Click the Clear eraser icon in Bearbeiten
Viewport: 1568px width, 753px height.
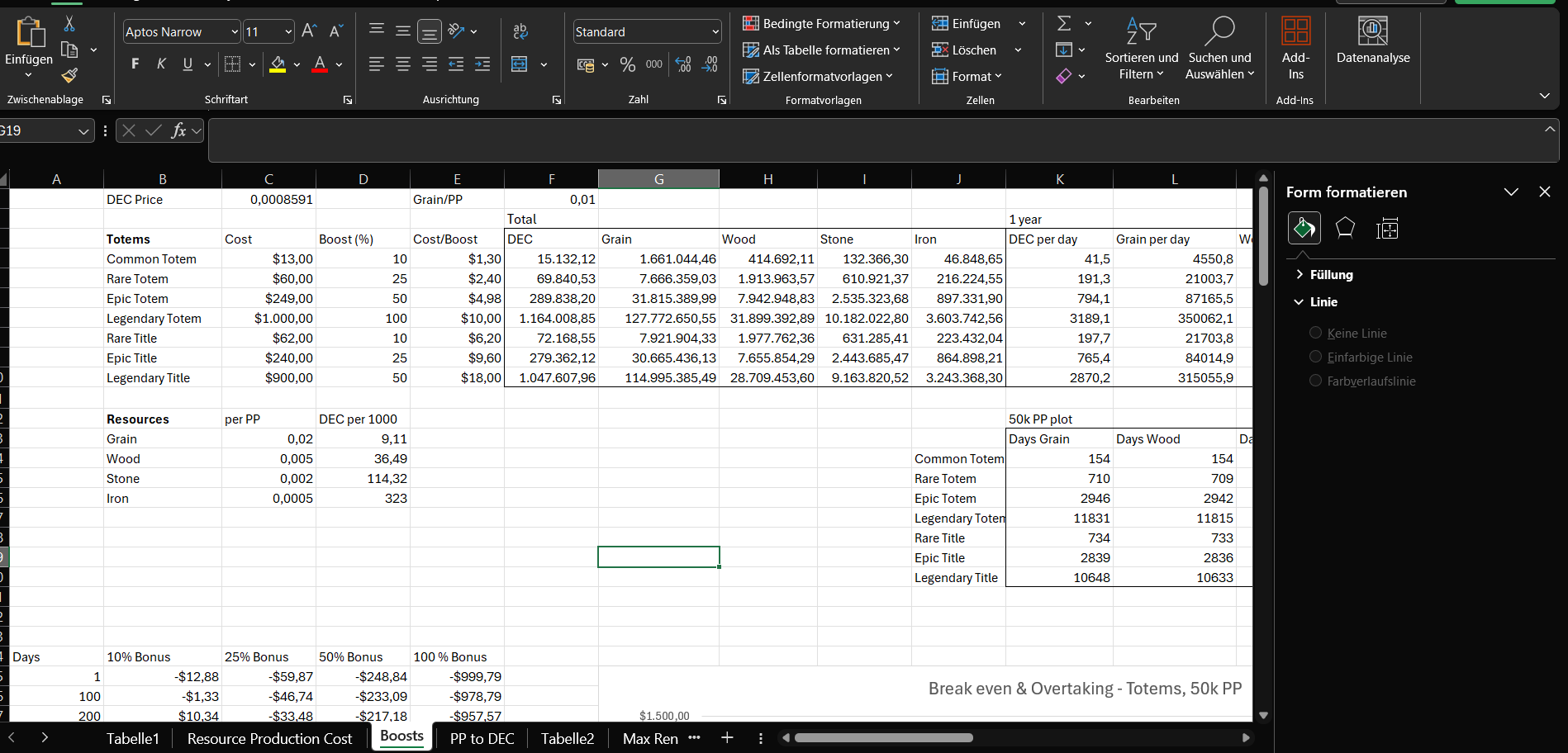click(1064, 76)
